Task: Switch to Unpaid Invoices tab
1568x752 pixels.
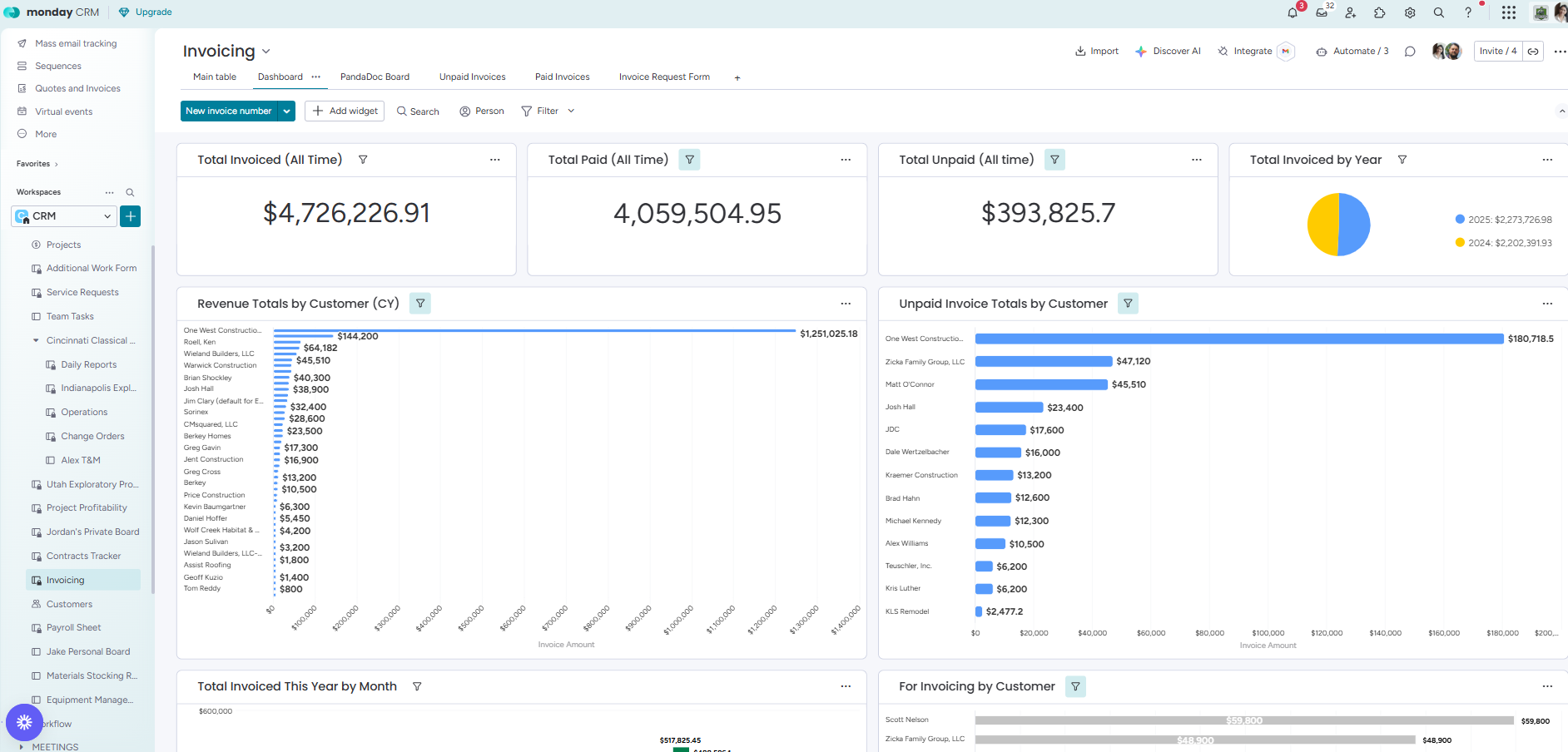Action: pyautogui.click(x=472, y=77)
